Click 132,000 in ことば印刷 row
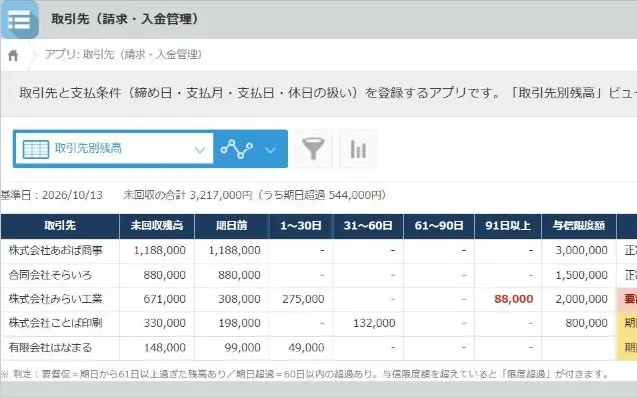This screenshot has height=398, width=637. point(374,323)
